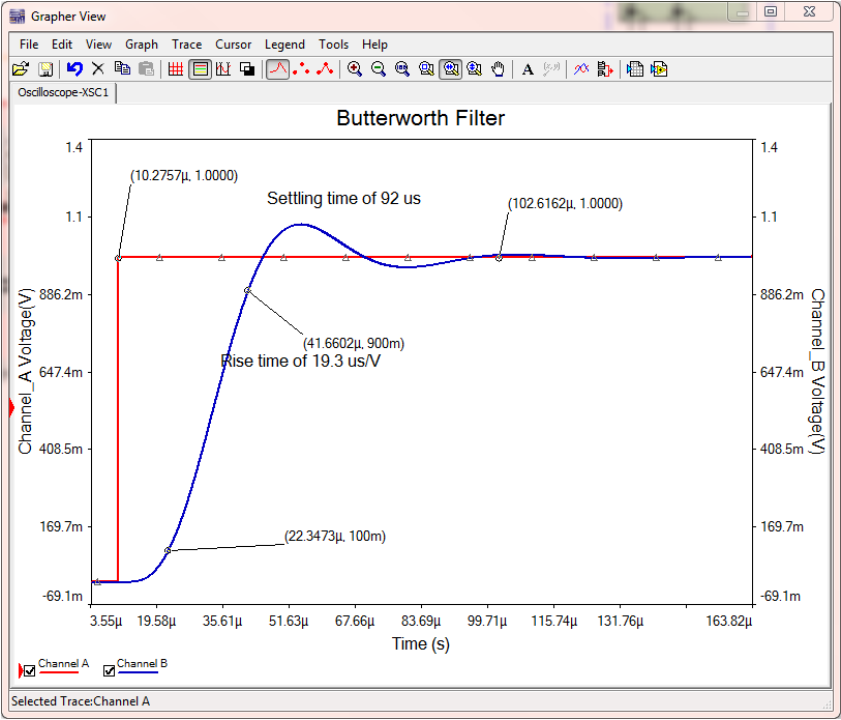Viewport: 841px width, 720px height.
Task: Click the copy icon in toolbar
Action: point(122,69)
